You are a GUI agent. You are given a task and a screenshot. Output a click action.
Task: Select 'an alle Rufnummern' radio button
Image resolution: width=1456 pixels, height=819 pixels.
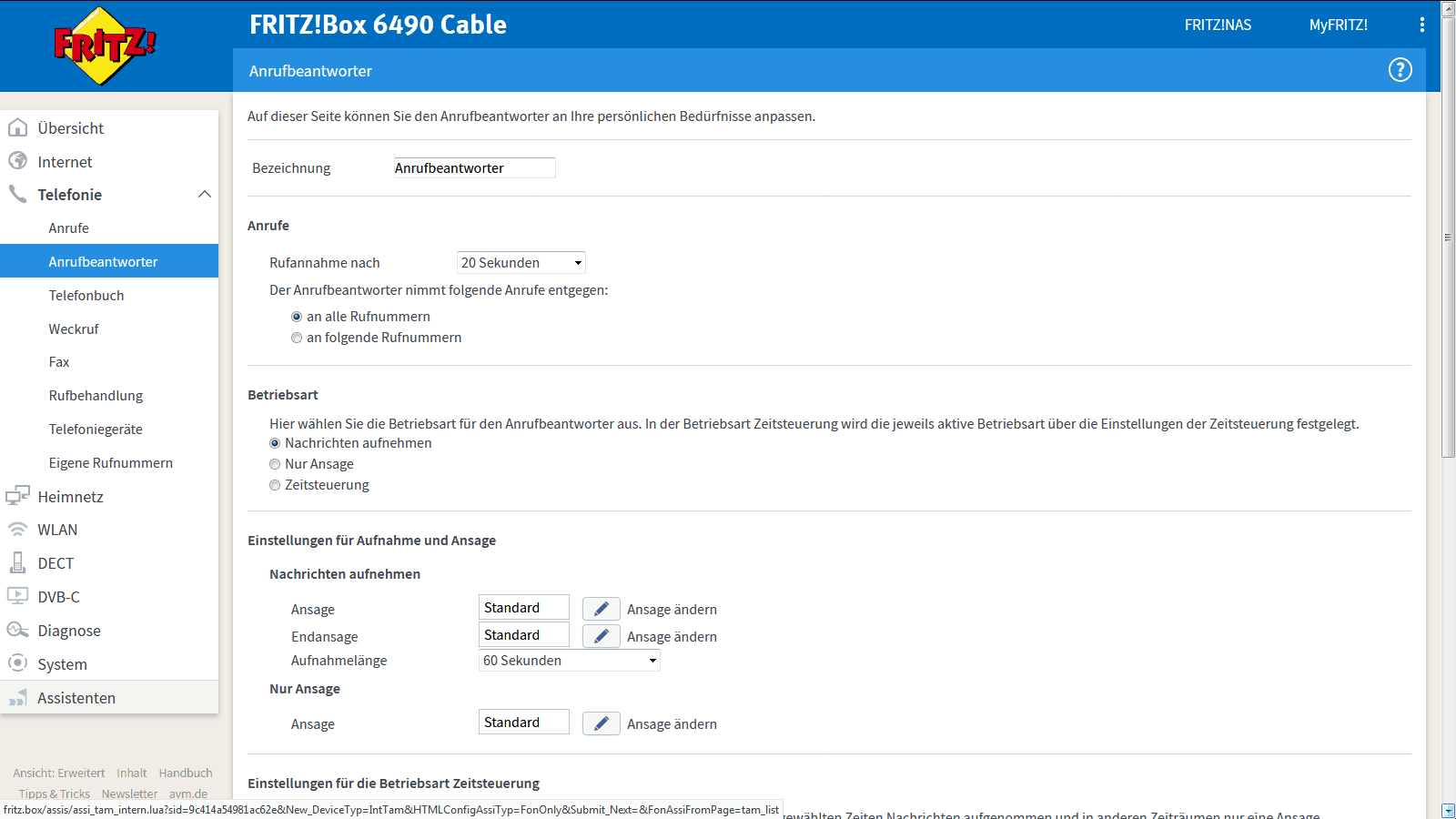click(297, 317)
